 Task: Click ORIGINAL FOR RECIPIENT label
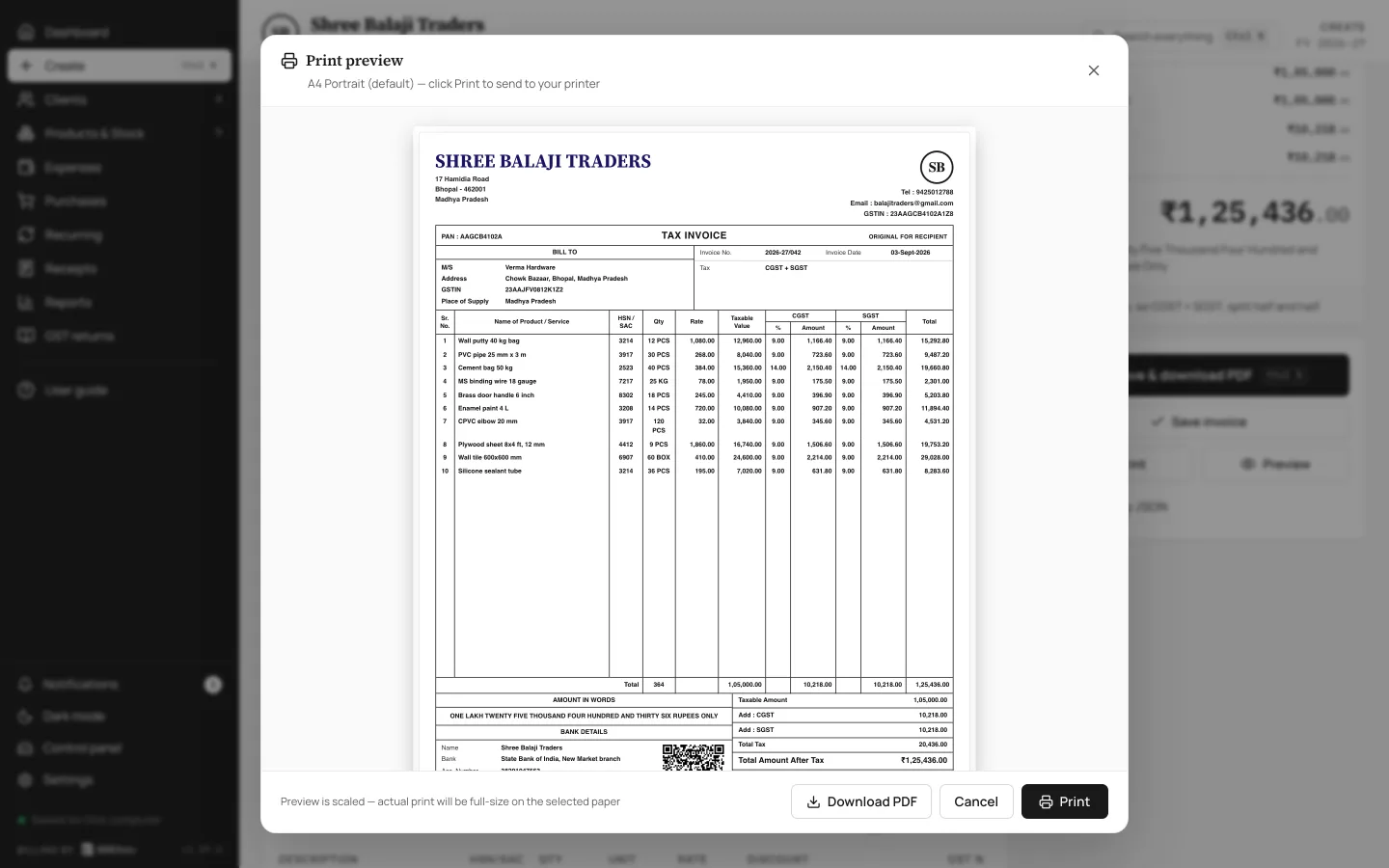point(908,236)
